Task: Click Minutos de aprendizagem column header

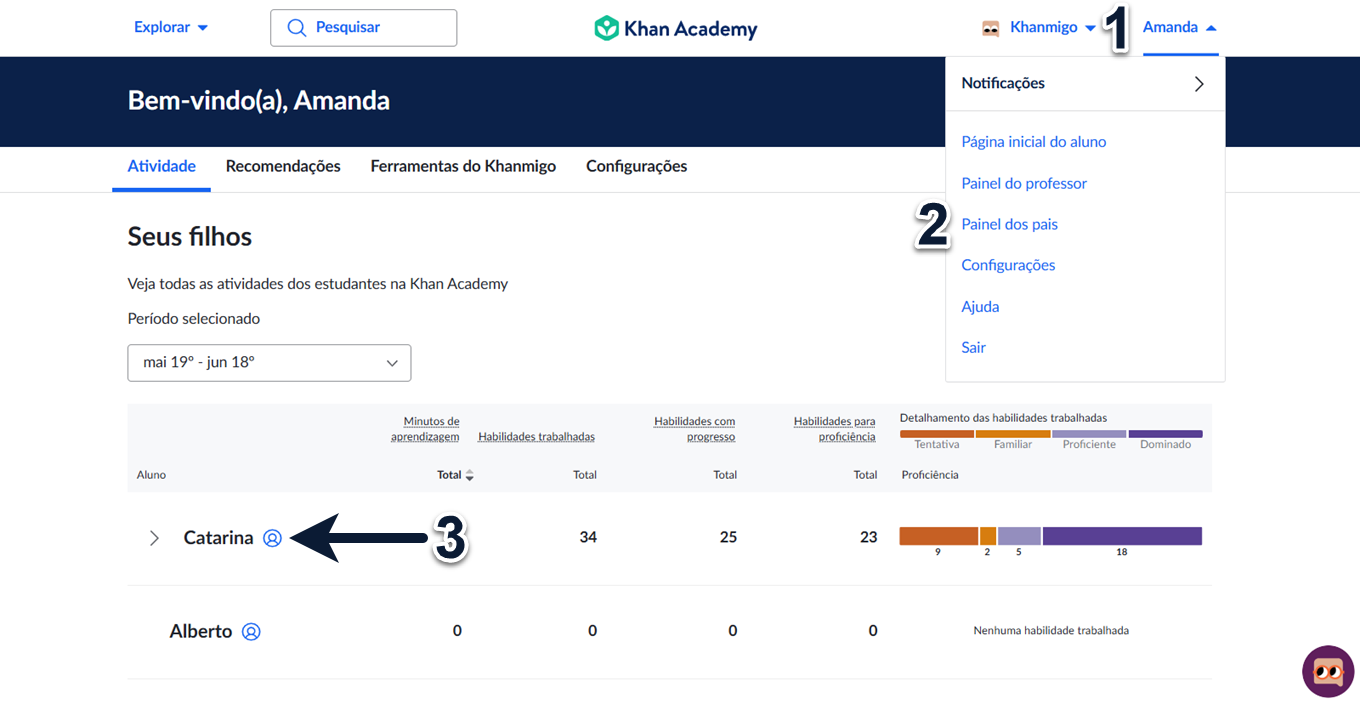Action: pyautogui.click(x=425, y=429)
